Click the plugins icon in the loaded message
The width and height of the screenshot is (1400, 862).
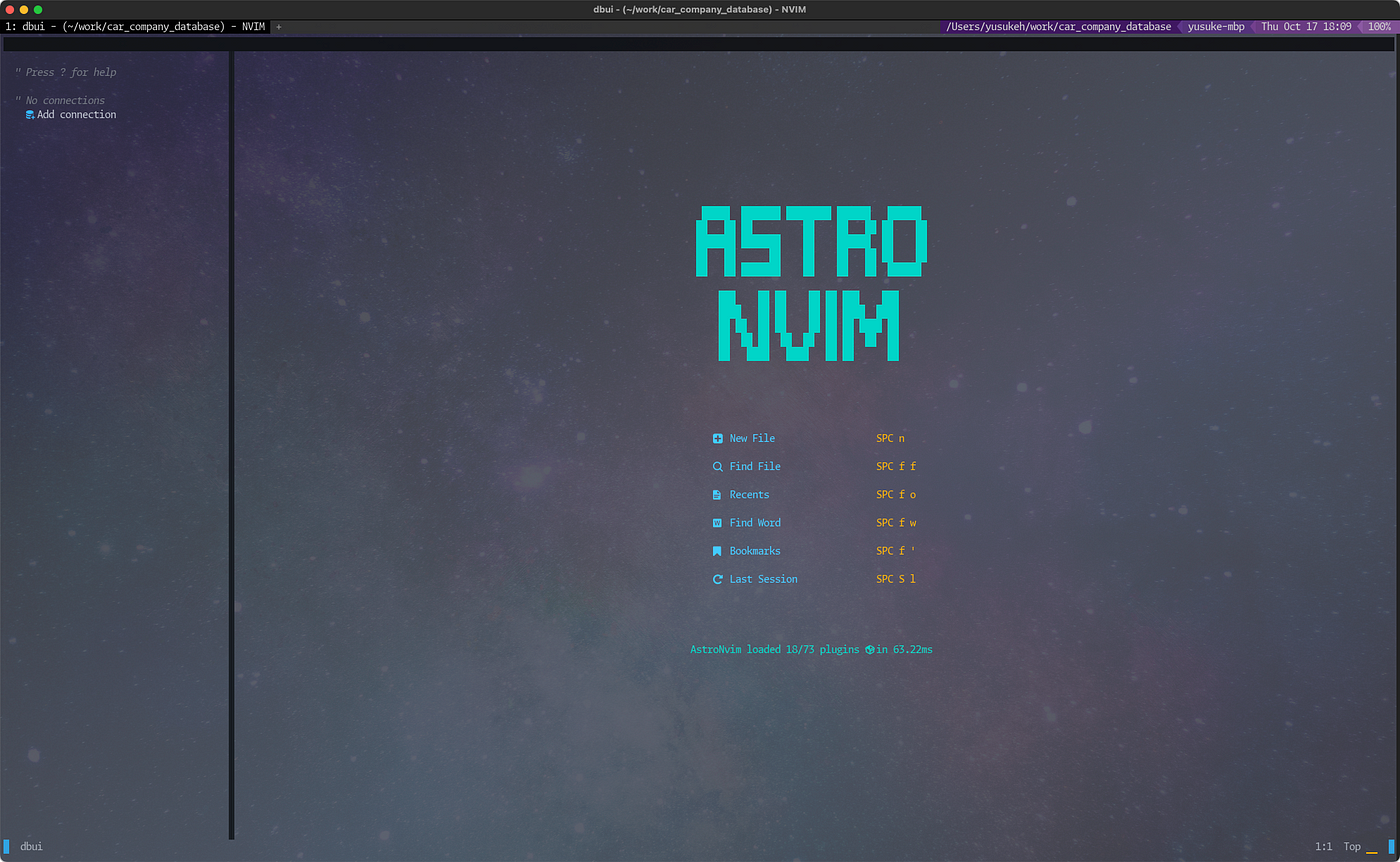coord(869,650)
